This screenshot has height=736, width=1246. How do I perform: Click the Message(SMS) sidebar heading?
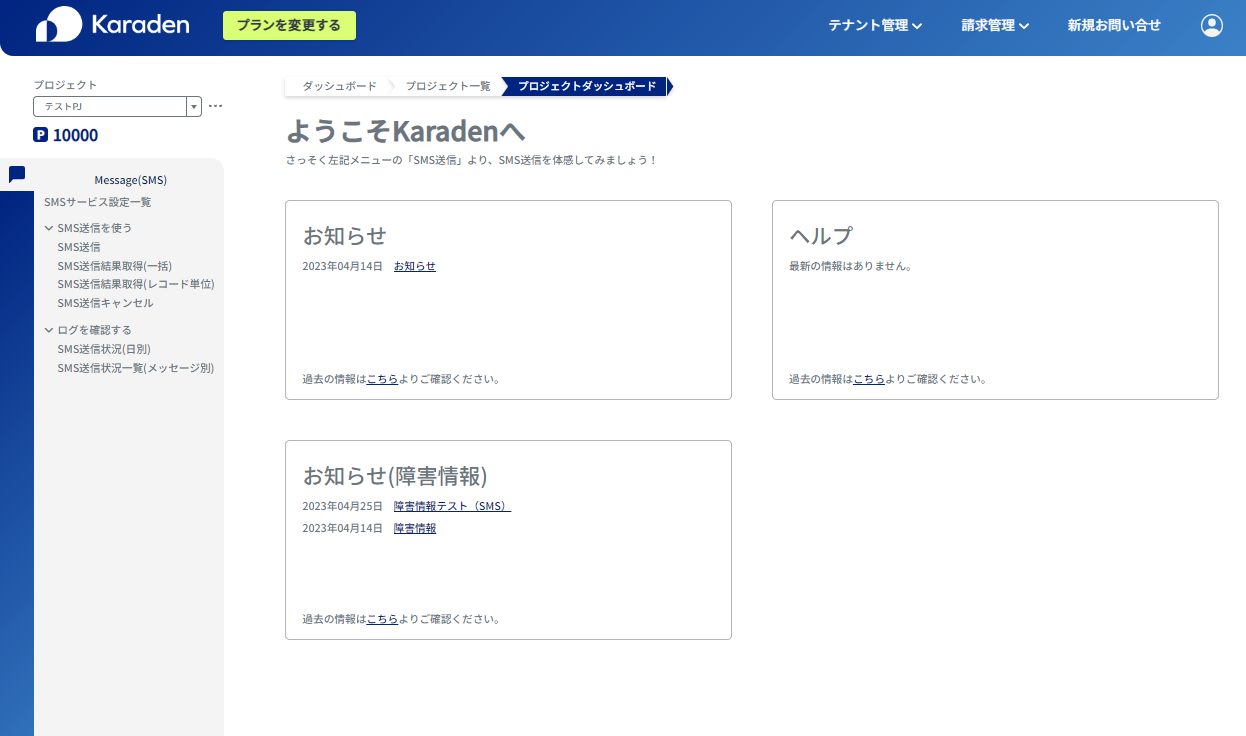coord(130,180)
